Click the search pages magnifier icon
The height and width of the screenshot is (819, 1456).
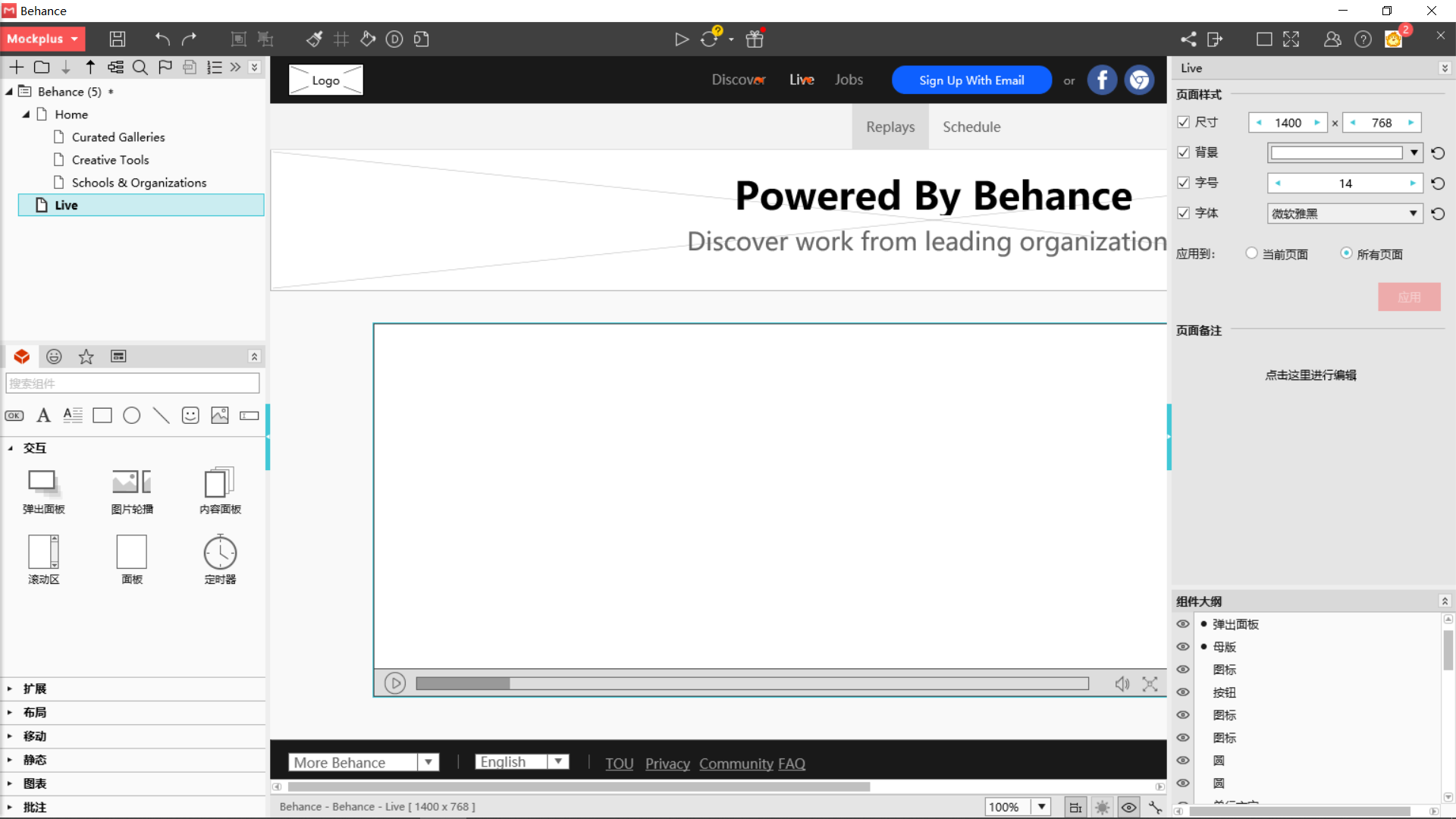(140, 67)
